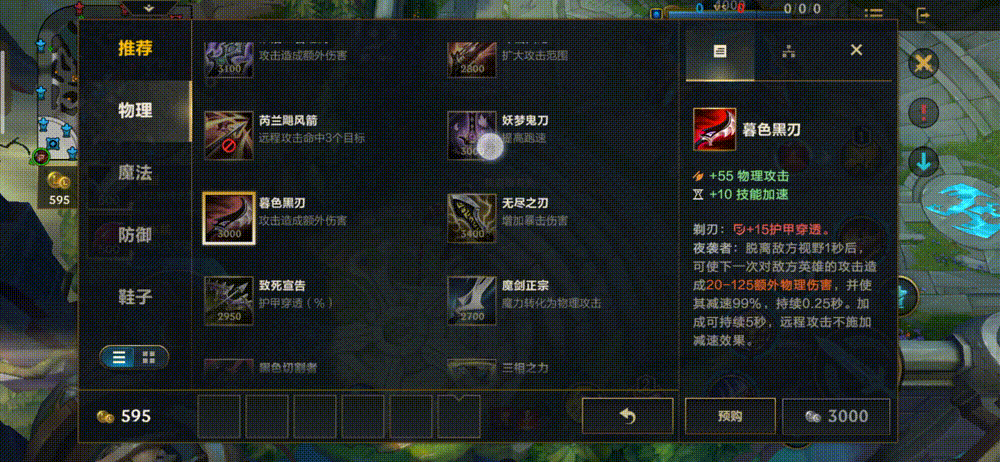Screen dimensions: 1000x462
Task: Select the 芮兰飓风箭 item icon
Action: pyautogui.click(x=229, y=136)
